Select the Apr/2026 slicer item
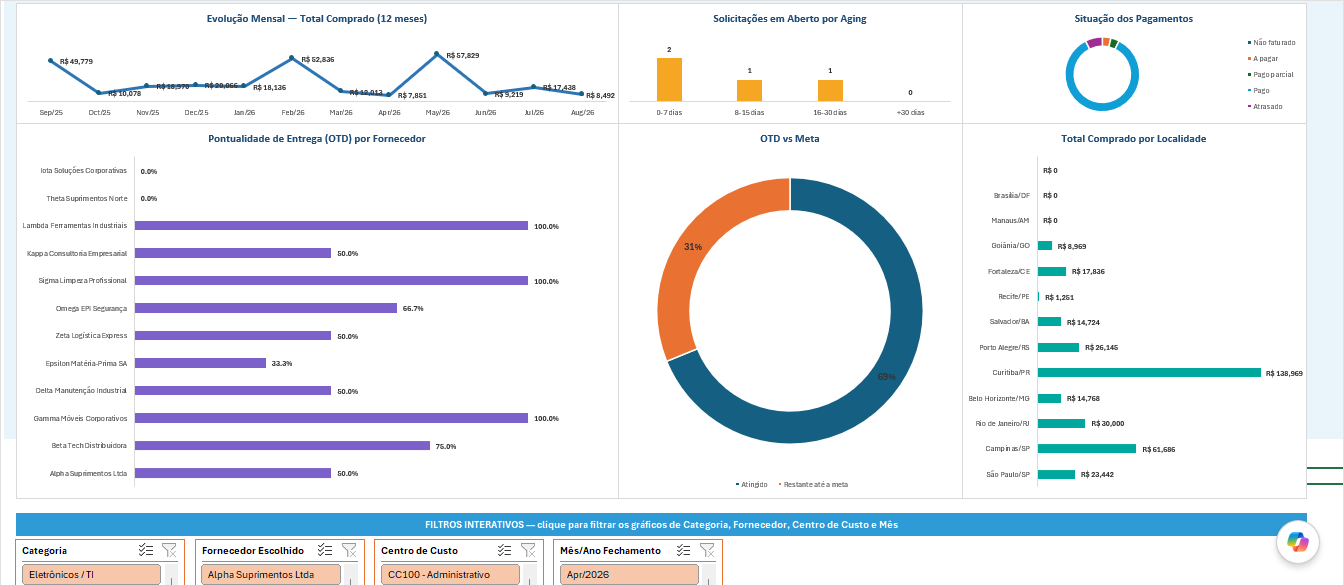 (629, 574)
